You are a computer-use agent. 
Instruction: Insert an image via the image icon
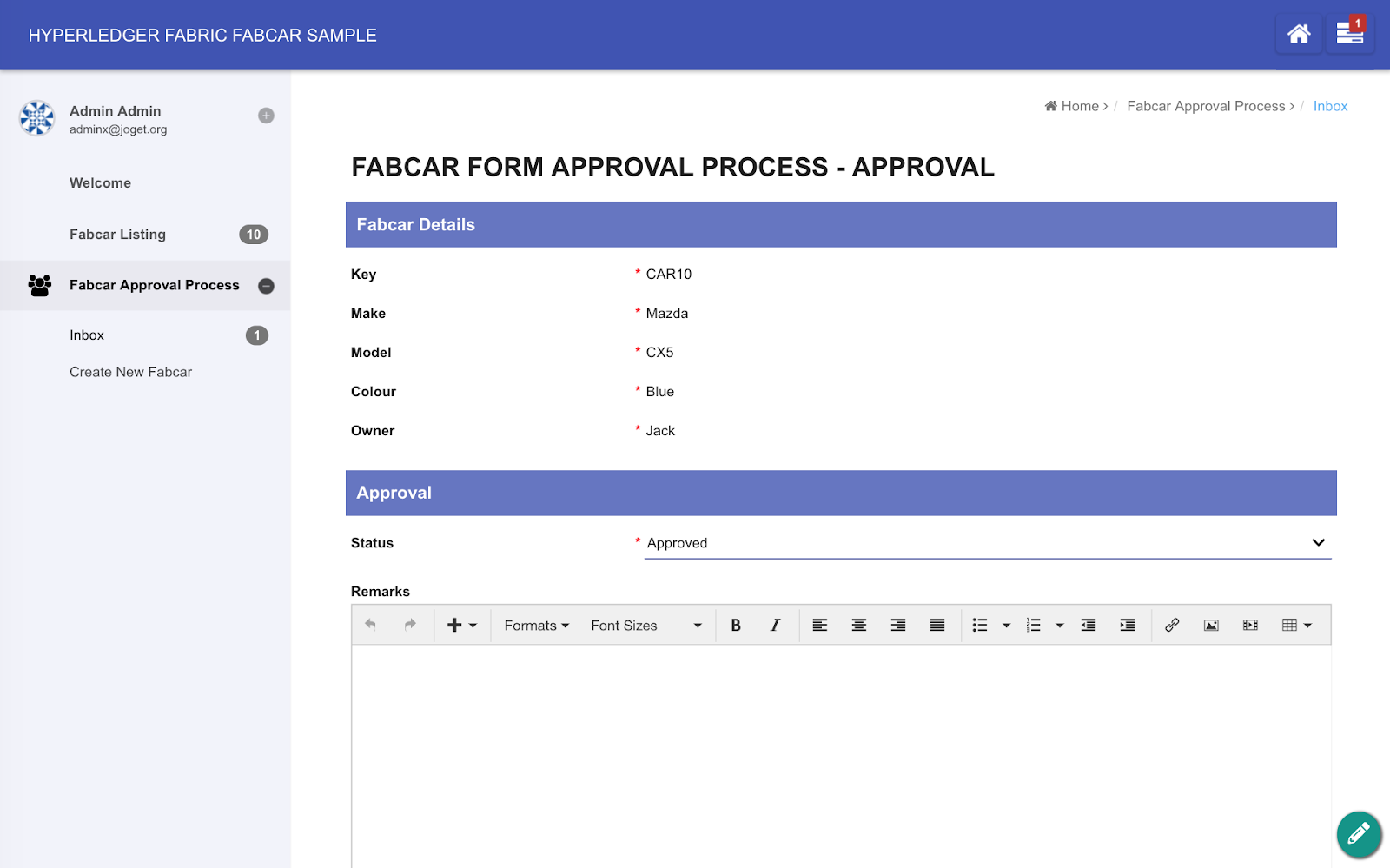(x=1211, y=625)
